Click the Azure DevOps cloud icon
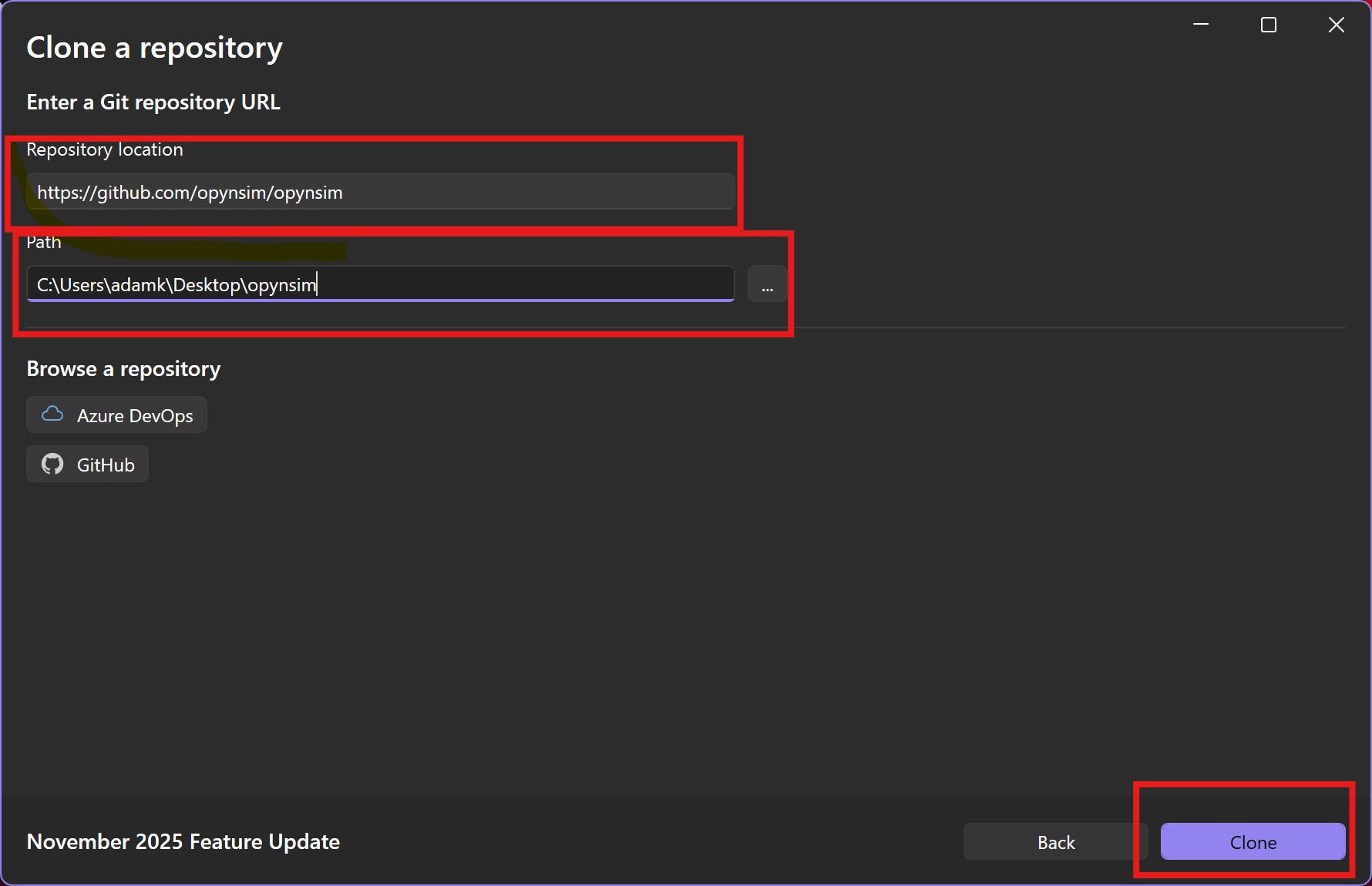The image size is (1372, 886). click(52, 414)
